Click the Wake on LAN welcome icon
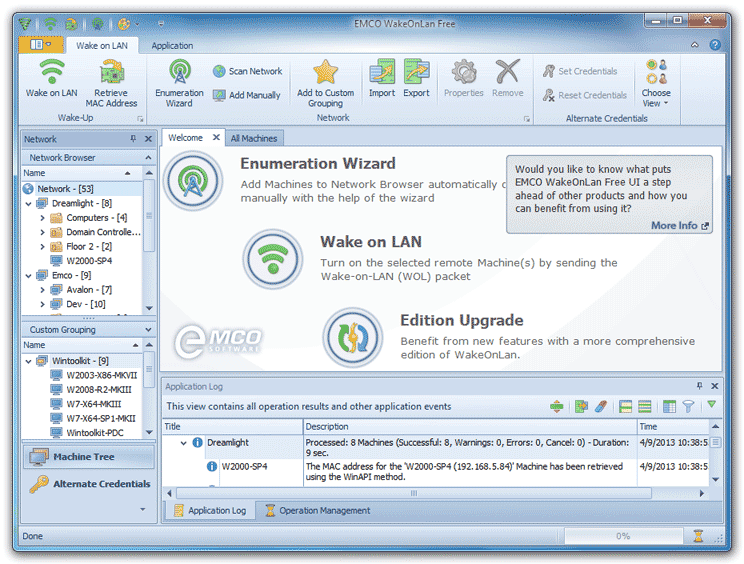Image resolution: width=744 pixels, height=564 pixels. pyautogui.click(x=273, y=259)
